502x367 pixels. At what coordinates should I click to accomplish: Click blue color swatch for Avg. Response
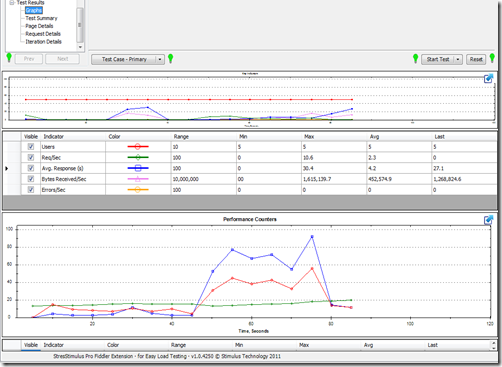[138, 168]
